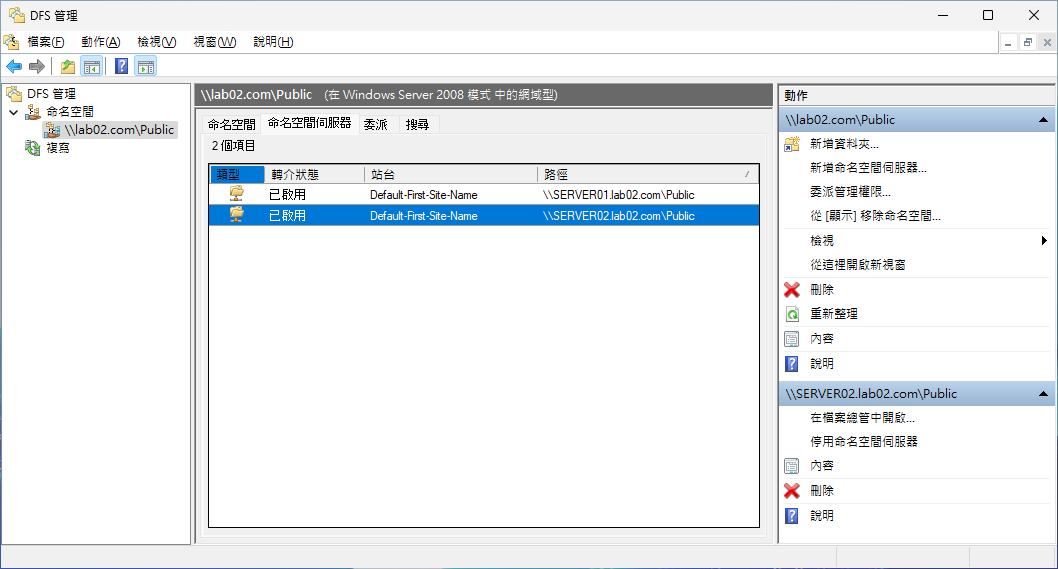Click 從 [顯示] 移除命名空間... action
The height and width of the screenshot is (569, 1058).
875,216
